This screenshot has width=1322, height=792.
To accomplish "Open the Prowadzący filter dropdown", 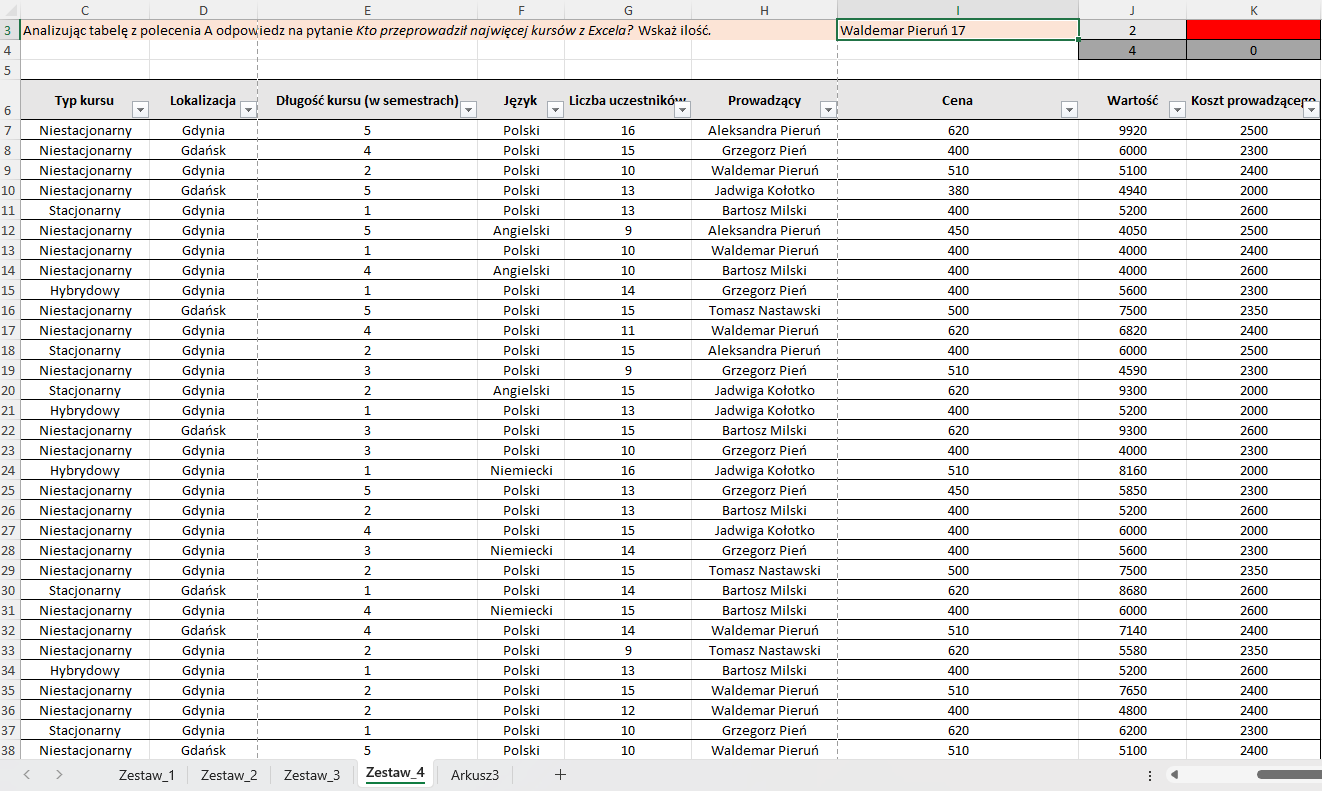I will [x=828, y=110].
